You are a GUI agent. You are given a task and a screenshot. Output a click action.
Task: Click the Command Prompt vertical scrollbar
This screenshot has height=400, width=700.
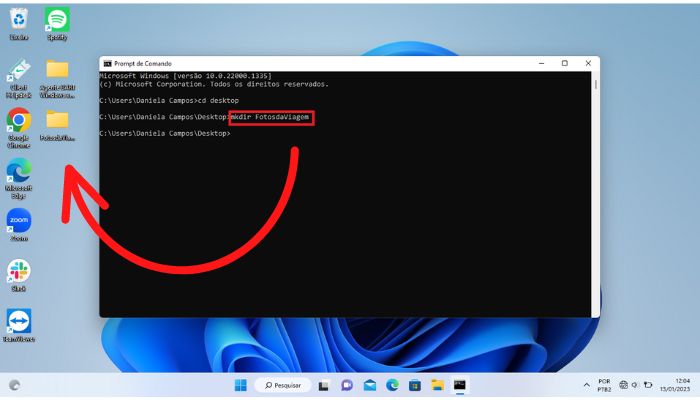tap(596, 194)
